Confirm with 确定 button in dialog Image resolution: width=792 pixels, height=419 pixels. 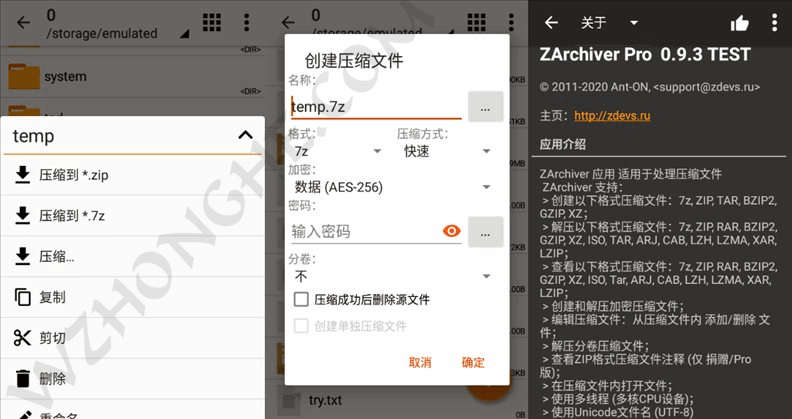coord(473,362)
